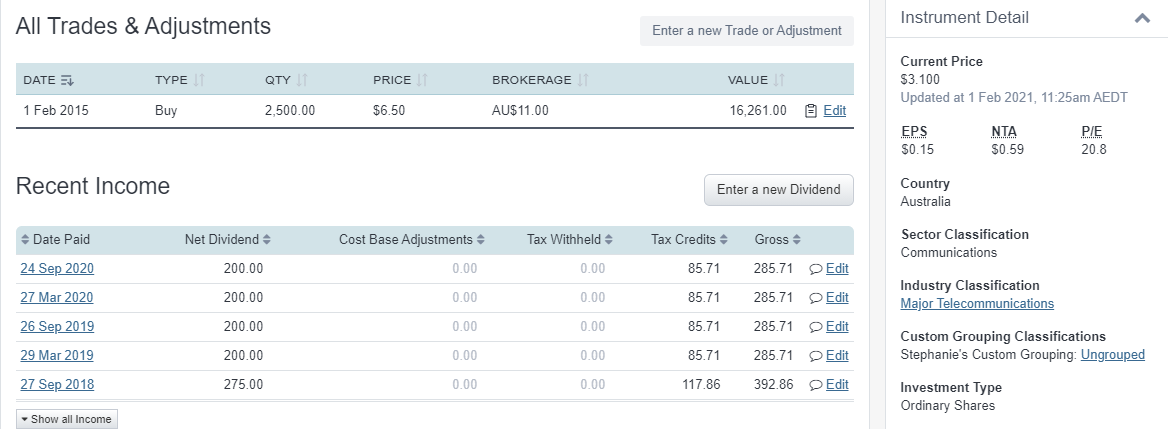Viewport: 1168px width, 429px height.
Task: Open the Major Telecommunications industry link
Action: point(977,304)
